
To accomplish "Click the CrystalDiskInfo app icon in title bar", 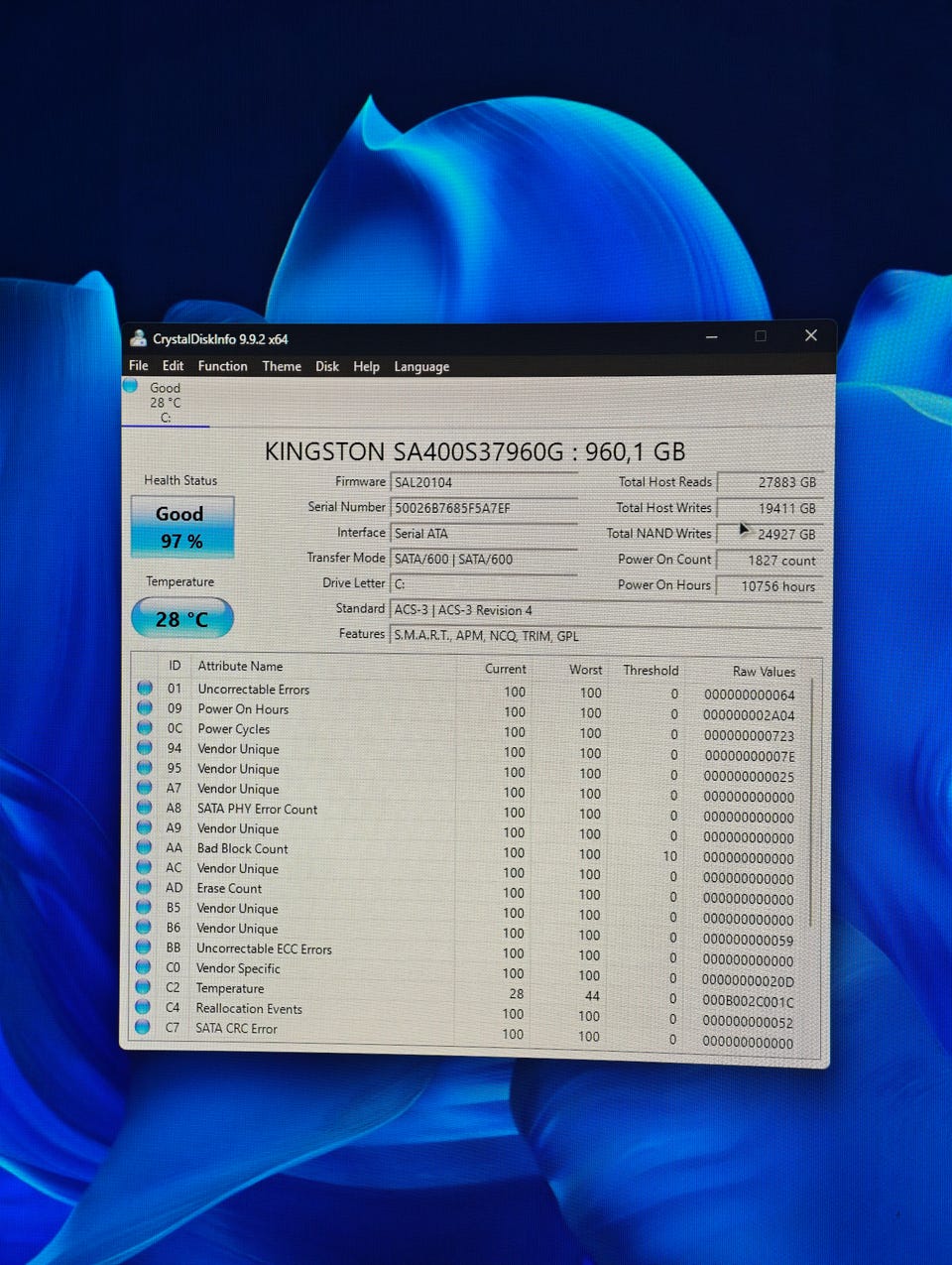I will point(138,338).
